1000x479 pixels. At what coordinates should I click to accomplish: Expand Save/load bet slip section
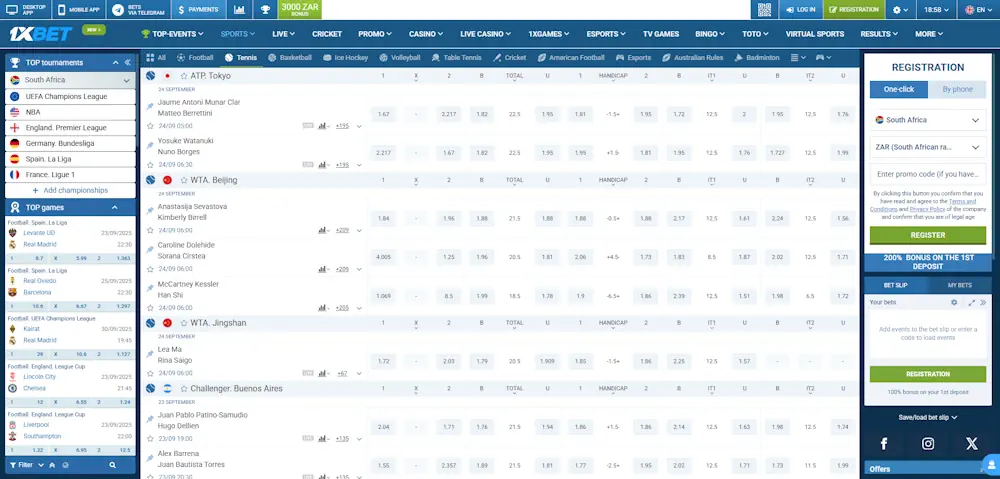pyautogui.click(x=927, y=417)
